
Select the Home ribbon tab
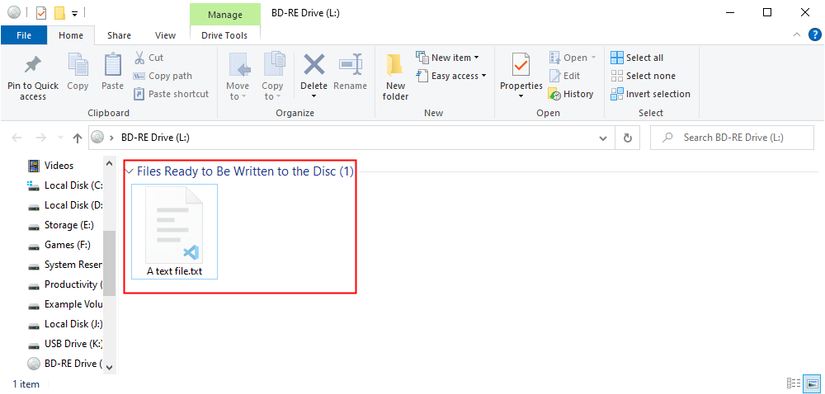coord(71,35)
